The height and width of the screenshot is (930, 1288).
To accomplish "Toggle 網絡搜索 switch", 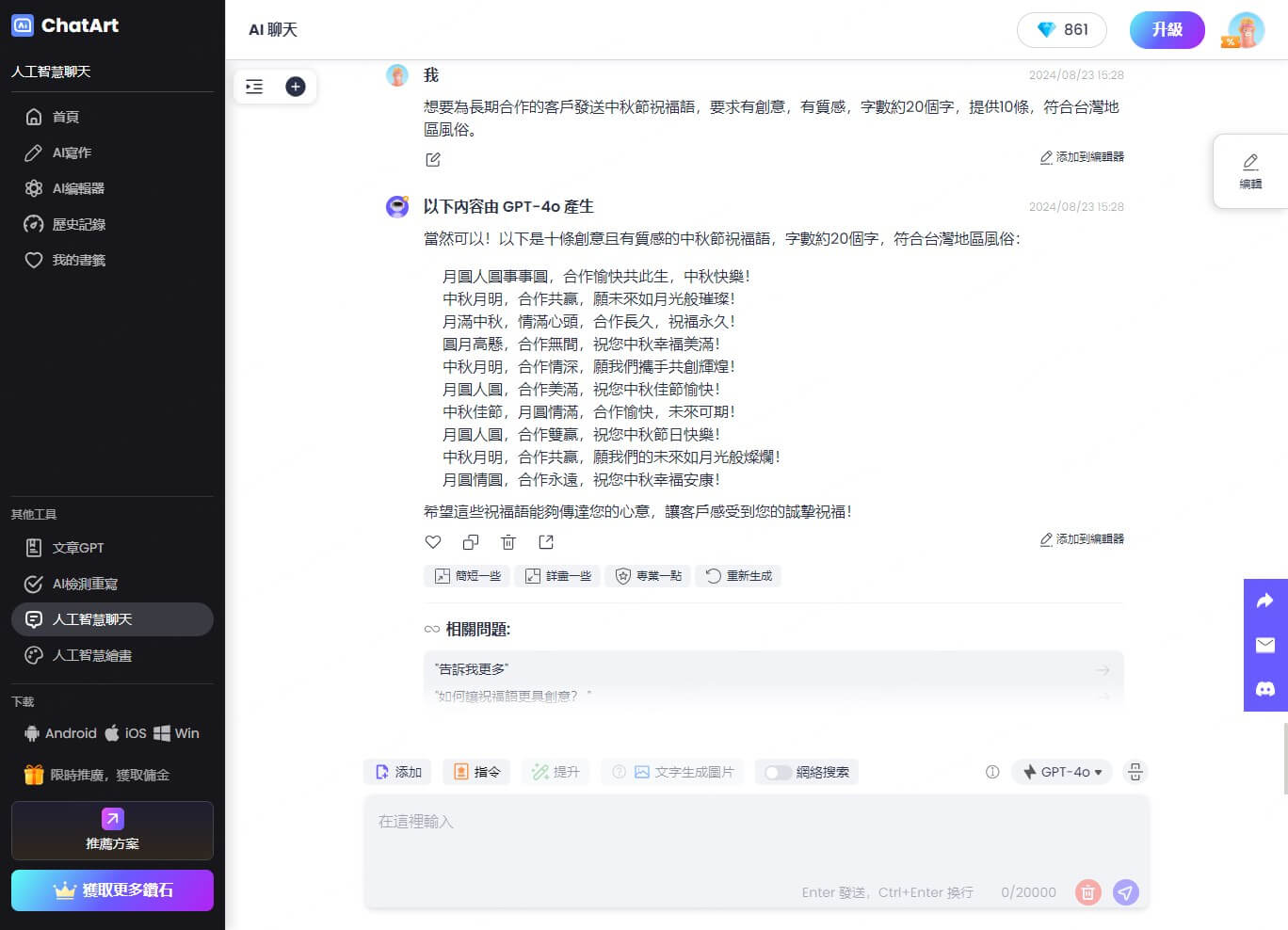I will pyautogui.click(x=778, y=772).
